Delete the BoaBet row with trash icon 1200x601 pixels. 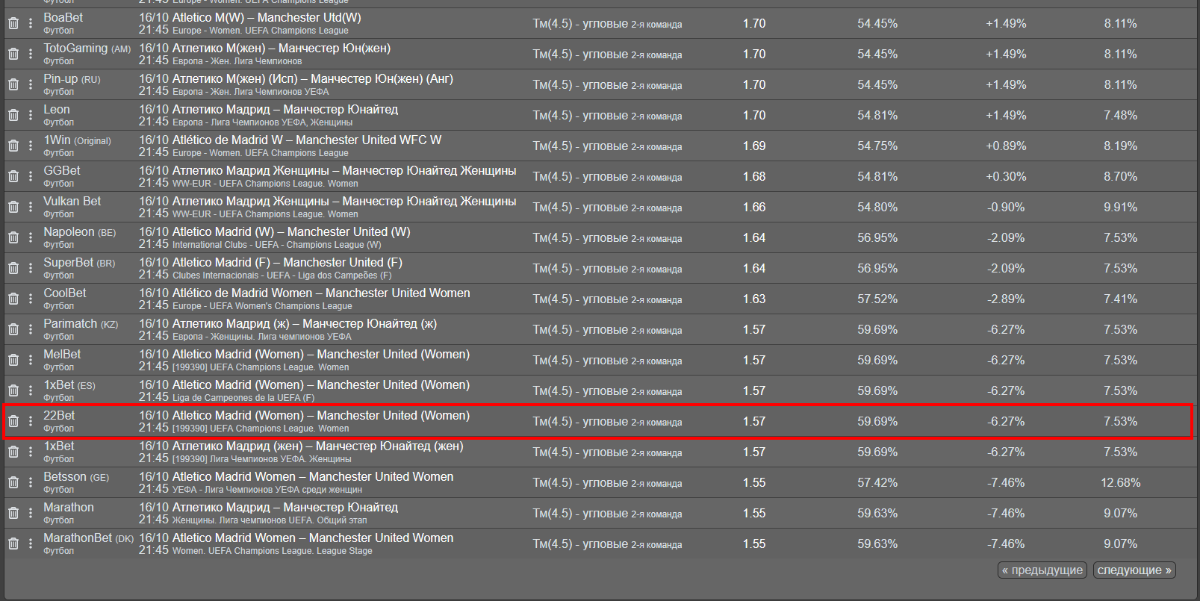(x=13, y=24)
